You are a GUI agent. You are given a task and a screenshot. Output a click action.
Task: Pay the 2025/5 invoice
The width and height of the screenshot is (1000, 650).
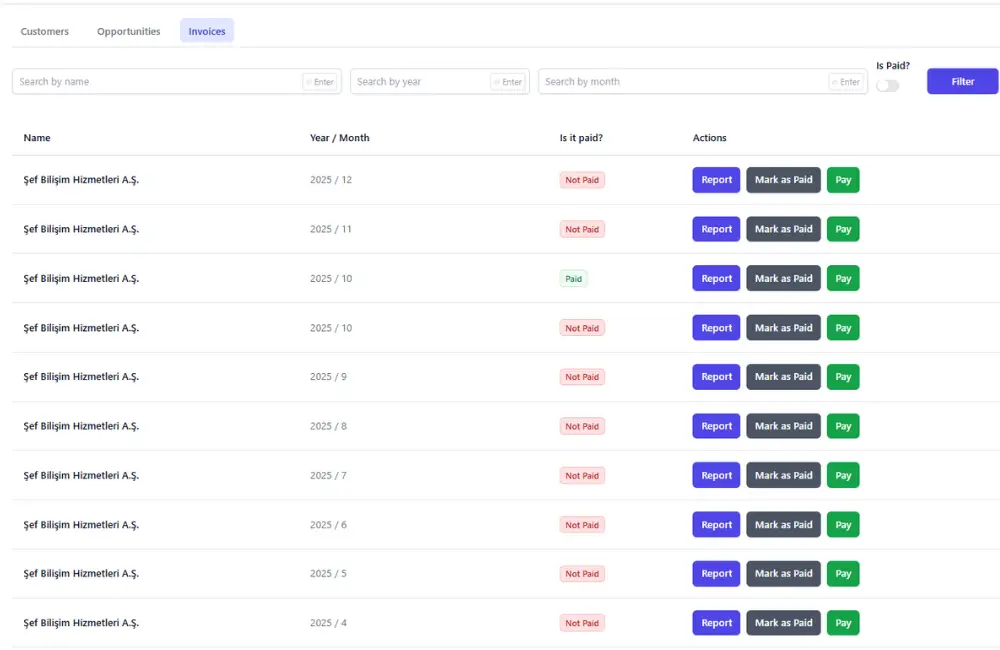(843, 573)
